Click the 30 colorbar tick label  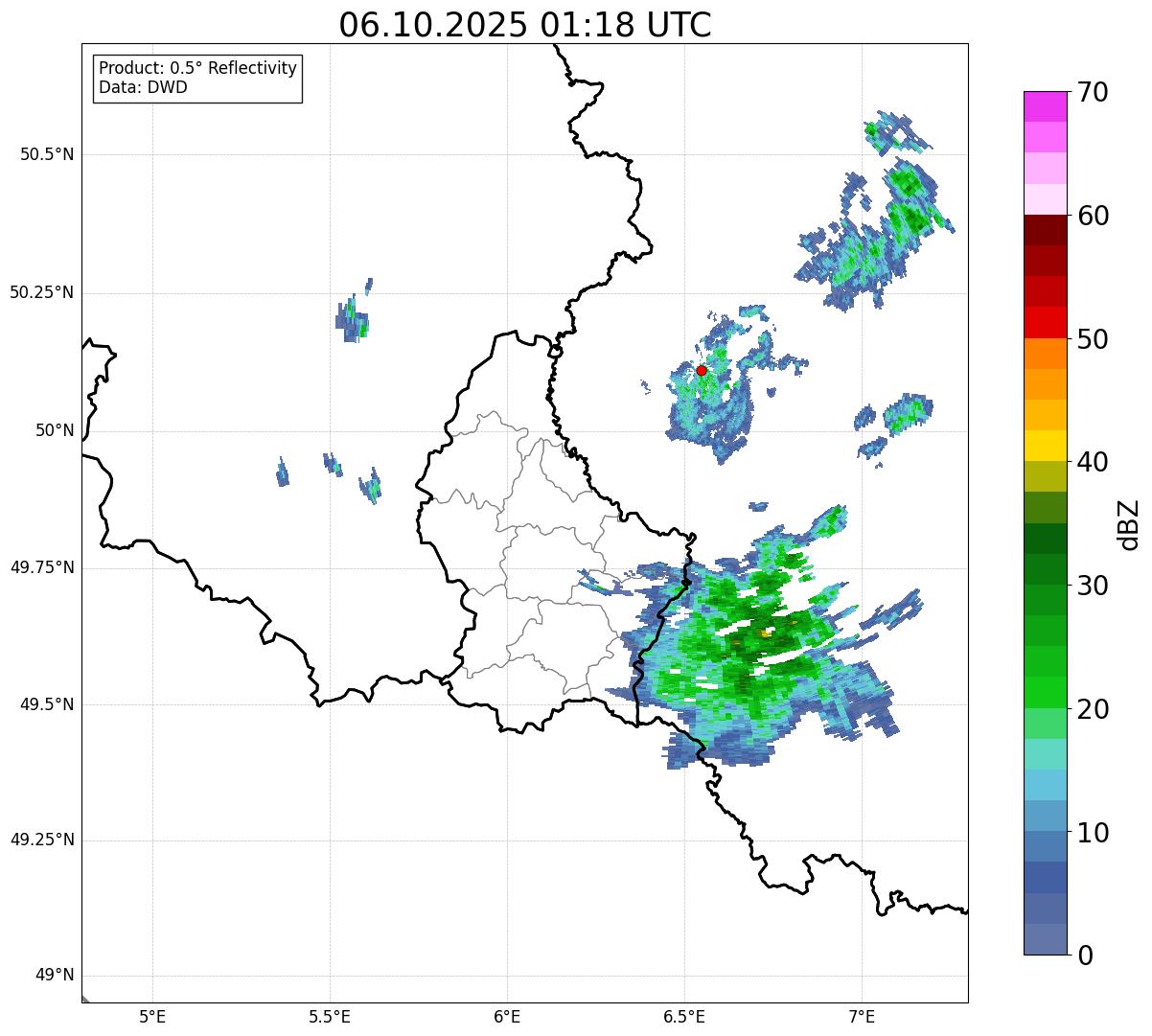tap(1093, 586)
